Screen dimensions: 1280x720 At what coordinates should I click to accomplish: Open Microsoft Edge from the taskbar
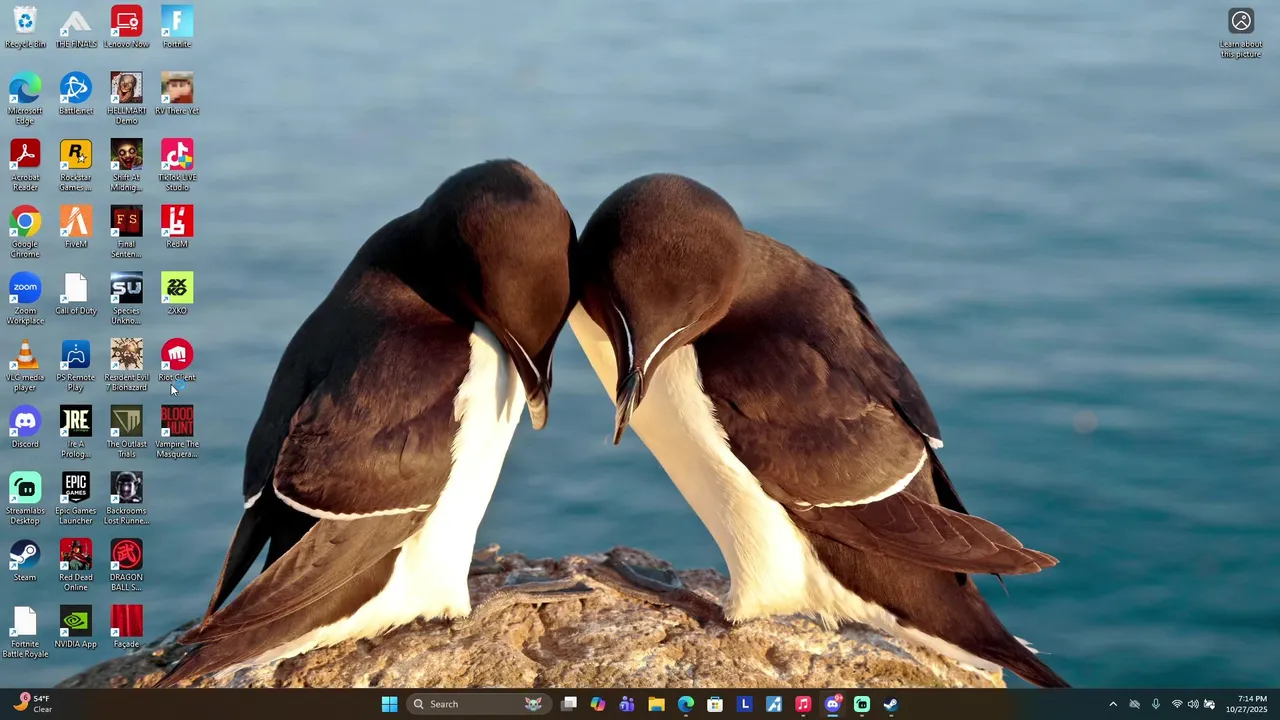coord(686,704)
